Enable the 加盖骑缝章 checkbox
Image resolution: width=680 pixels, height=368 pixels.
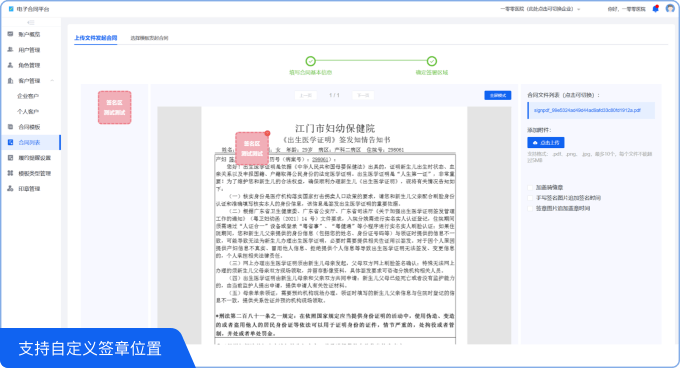pyautogui.click(x=530, y=187)
